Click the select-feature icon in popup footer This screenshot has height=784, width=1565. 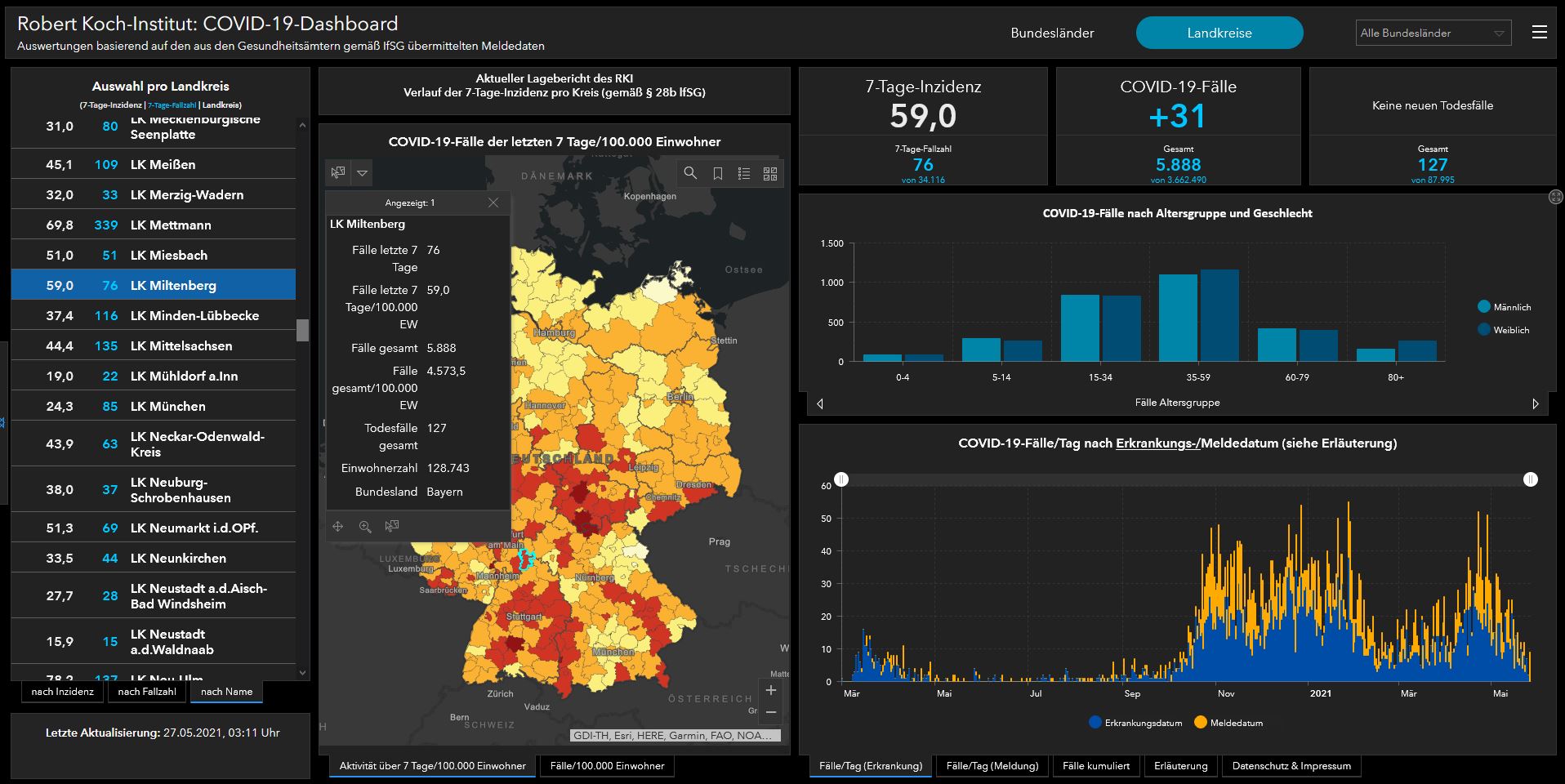[392, 527]
